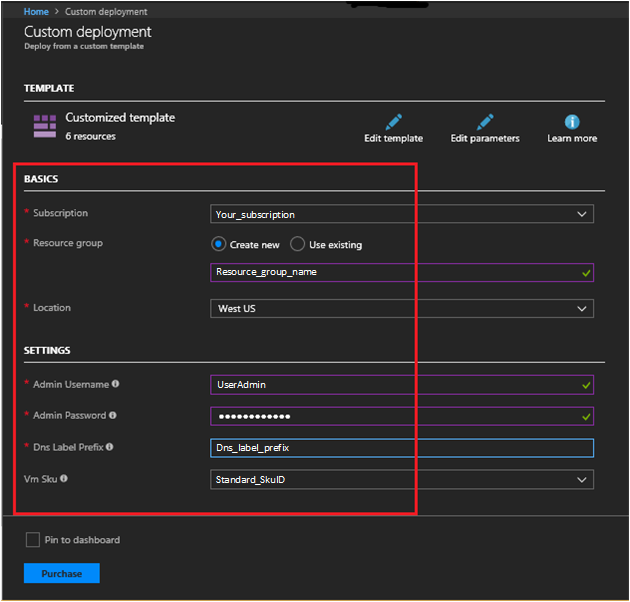
Task: Click the Subscription field label
Action: click(x=60, y=213)
